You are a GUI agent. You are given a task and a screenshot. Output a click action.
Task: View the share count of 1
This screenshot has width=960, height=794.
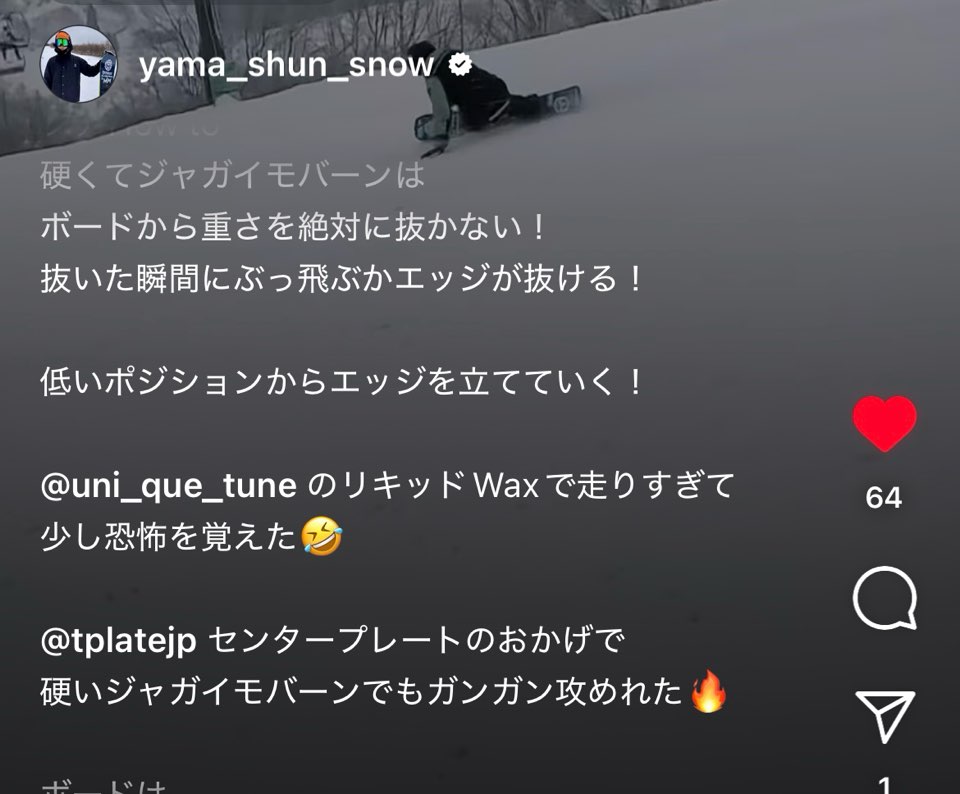(x=884, y=785)
